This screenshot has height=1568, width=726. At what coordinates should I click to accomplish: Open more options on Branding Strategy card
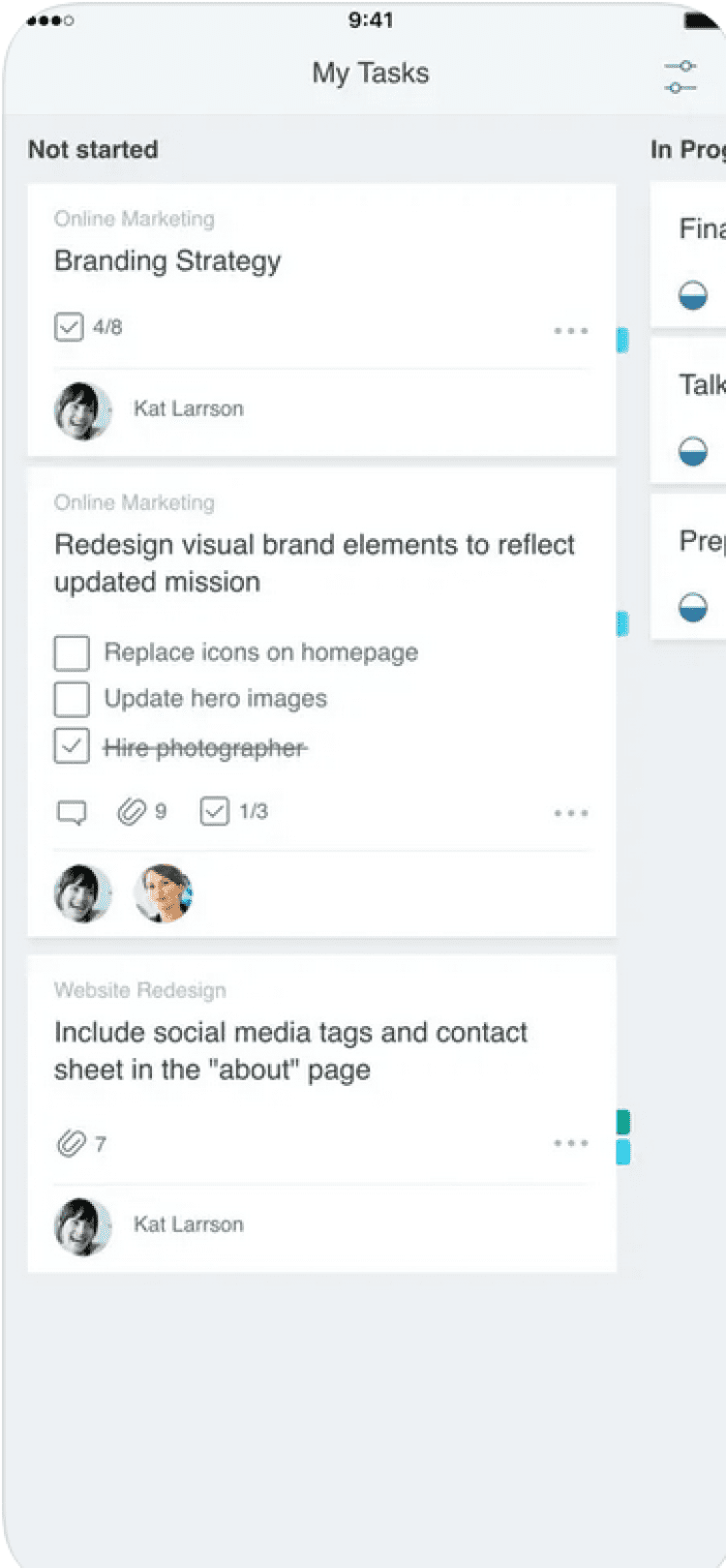(570, 331)
